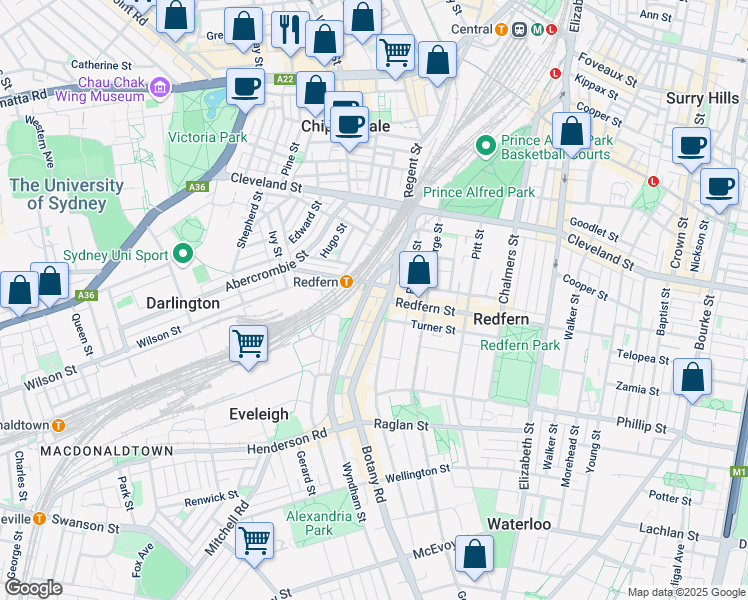
Task: Click the Abercrombie St street label
Action: tap(267, 270)
